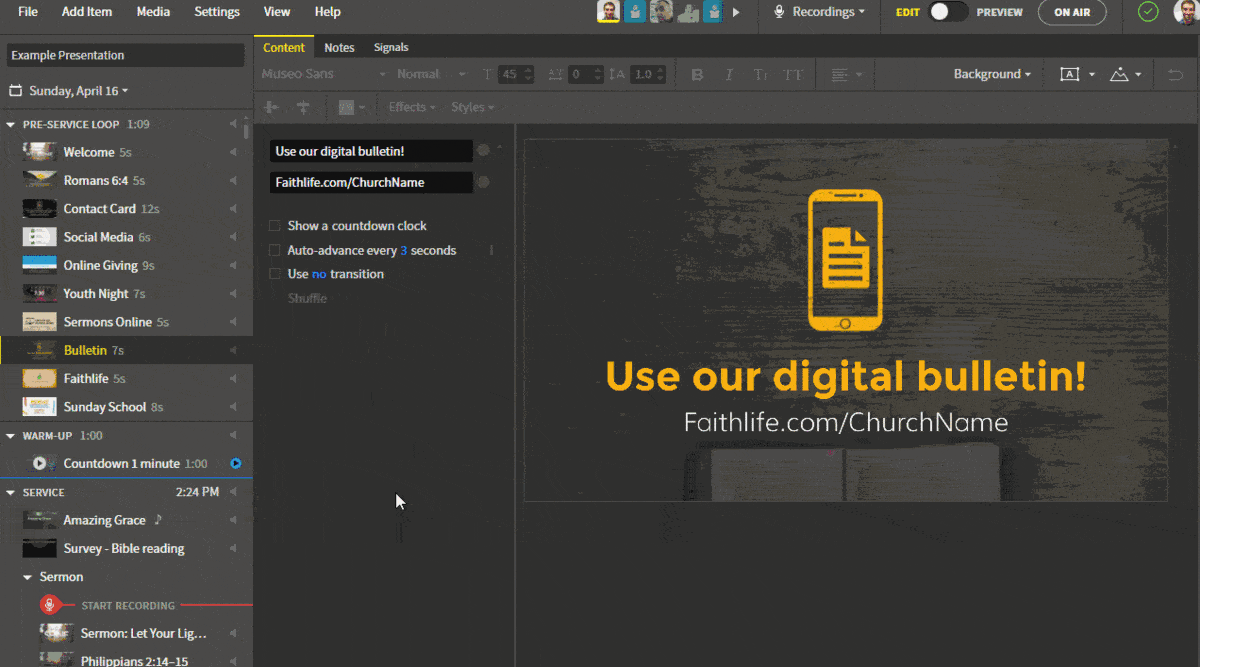Click the text box icon in the toolbar
This screenshot has height=669, width=1253.
coord(1070,75)
